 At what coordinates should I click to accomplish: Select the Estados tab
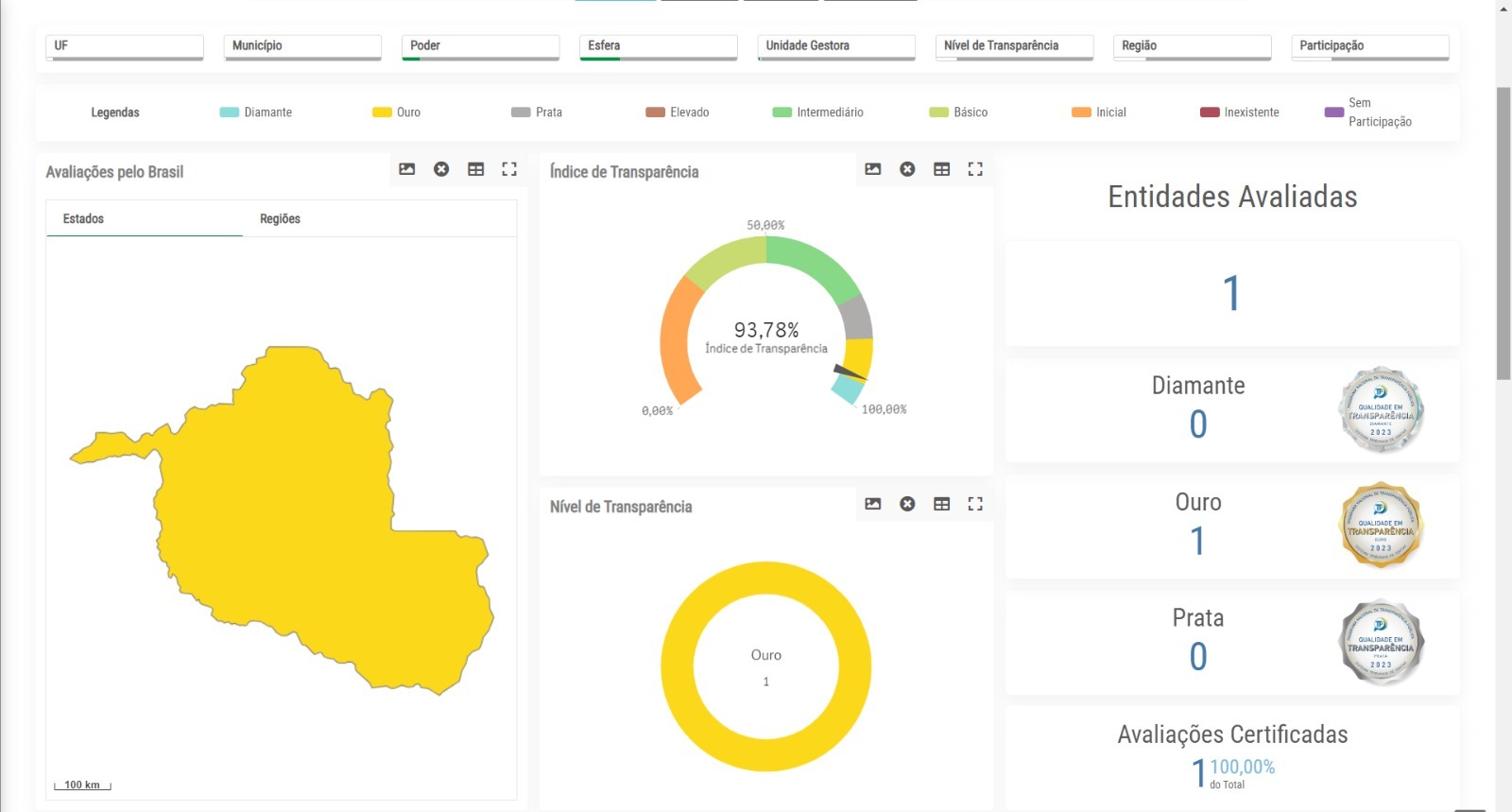pyautogui.click(x=83, y=218)
